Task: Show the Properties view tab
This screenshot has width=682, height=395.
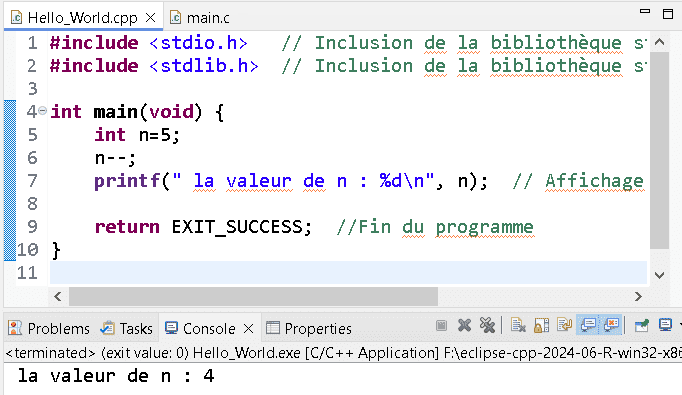Action: click(309, 328)
